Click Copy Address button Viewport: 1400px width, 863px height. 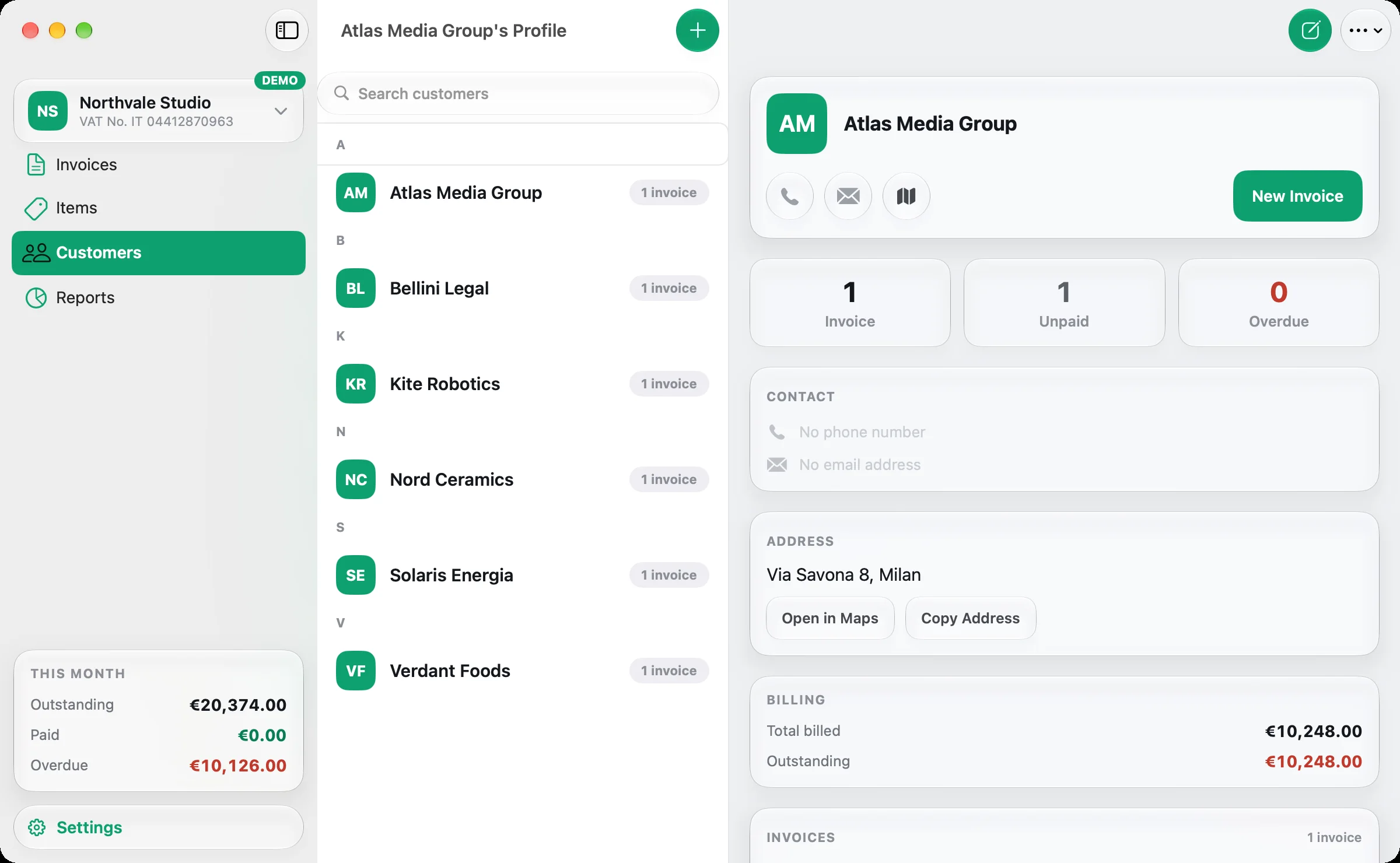click(x=971, y=618)
